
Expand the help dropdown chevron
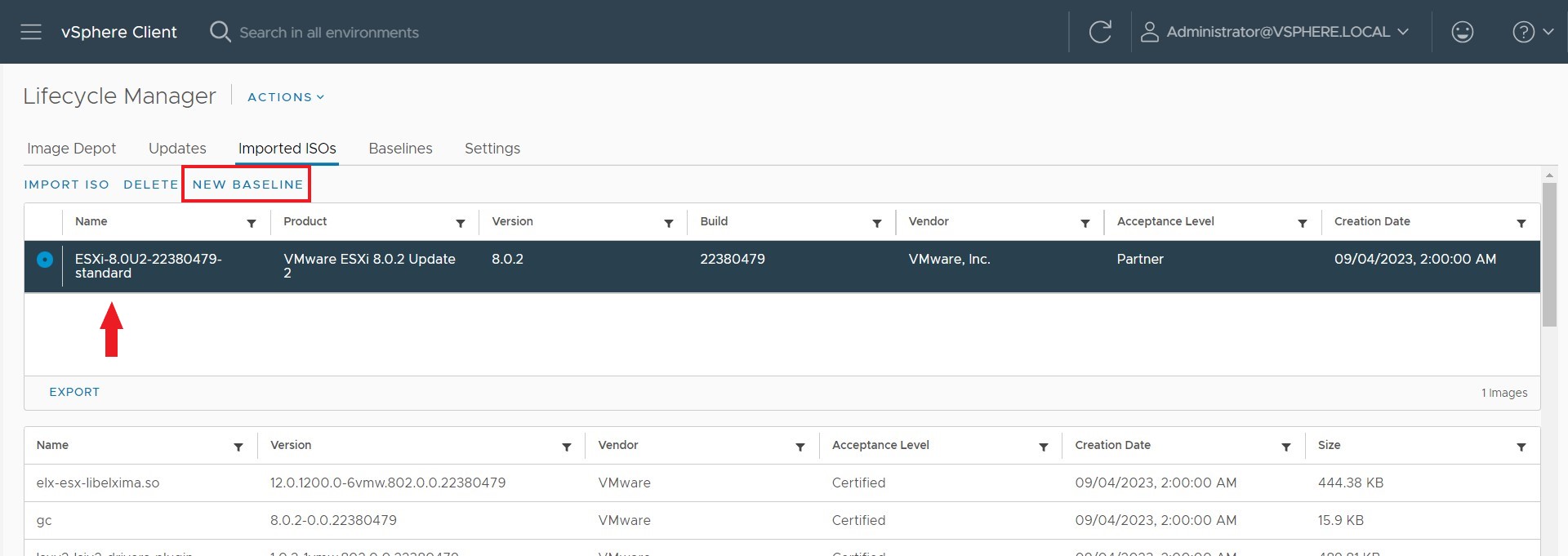pyautogui.click(x=1548, y=32)
